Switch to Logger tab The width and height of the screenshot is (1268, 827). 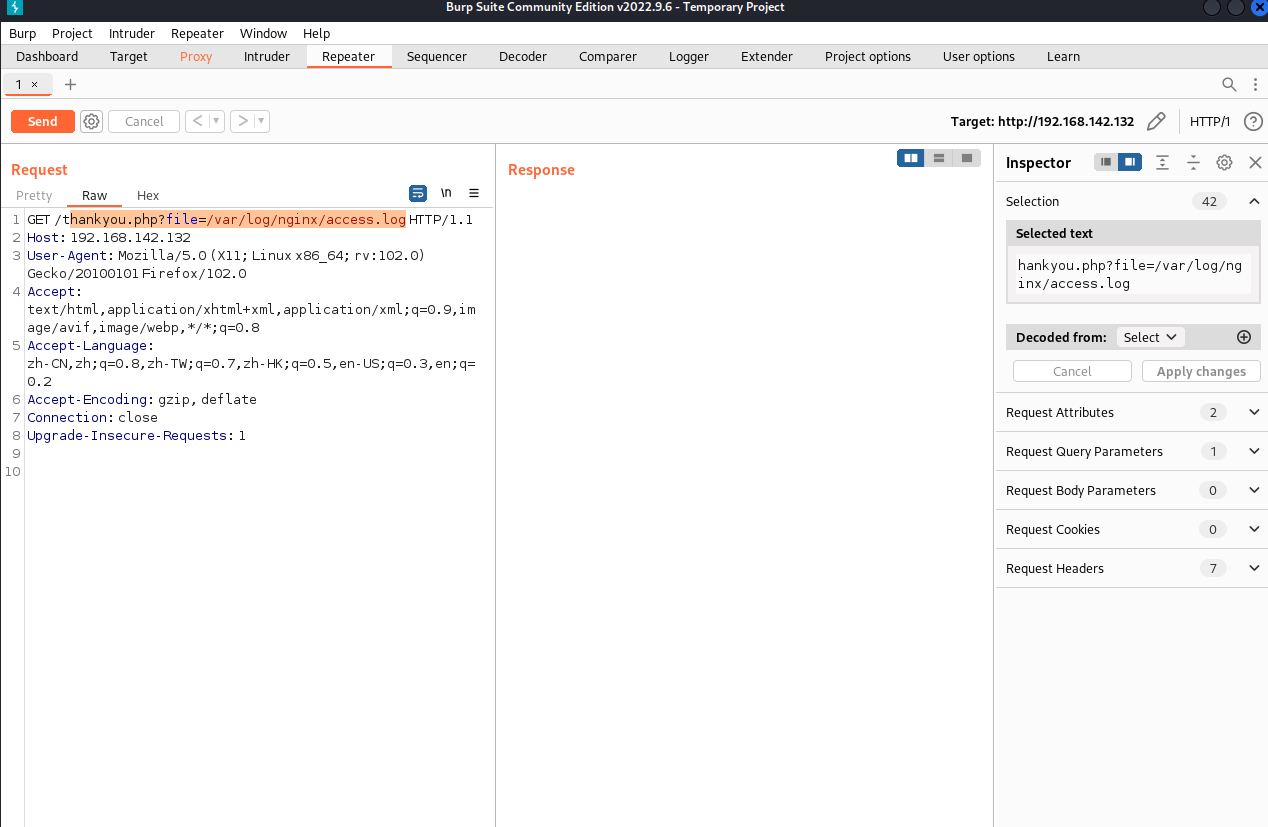coord(689,56)
